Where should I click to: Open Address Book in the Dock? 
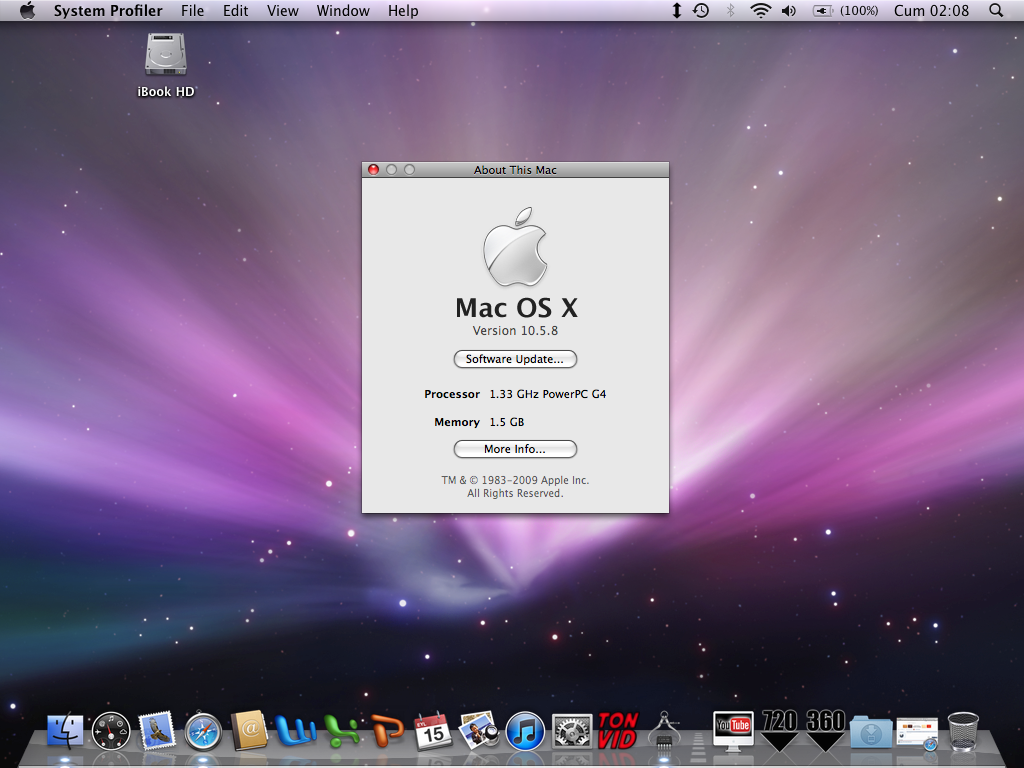point(249,730)
